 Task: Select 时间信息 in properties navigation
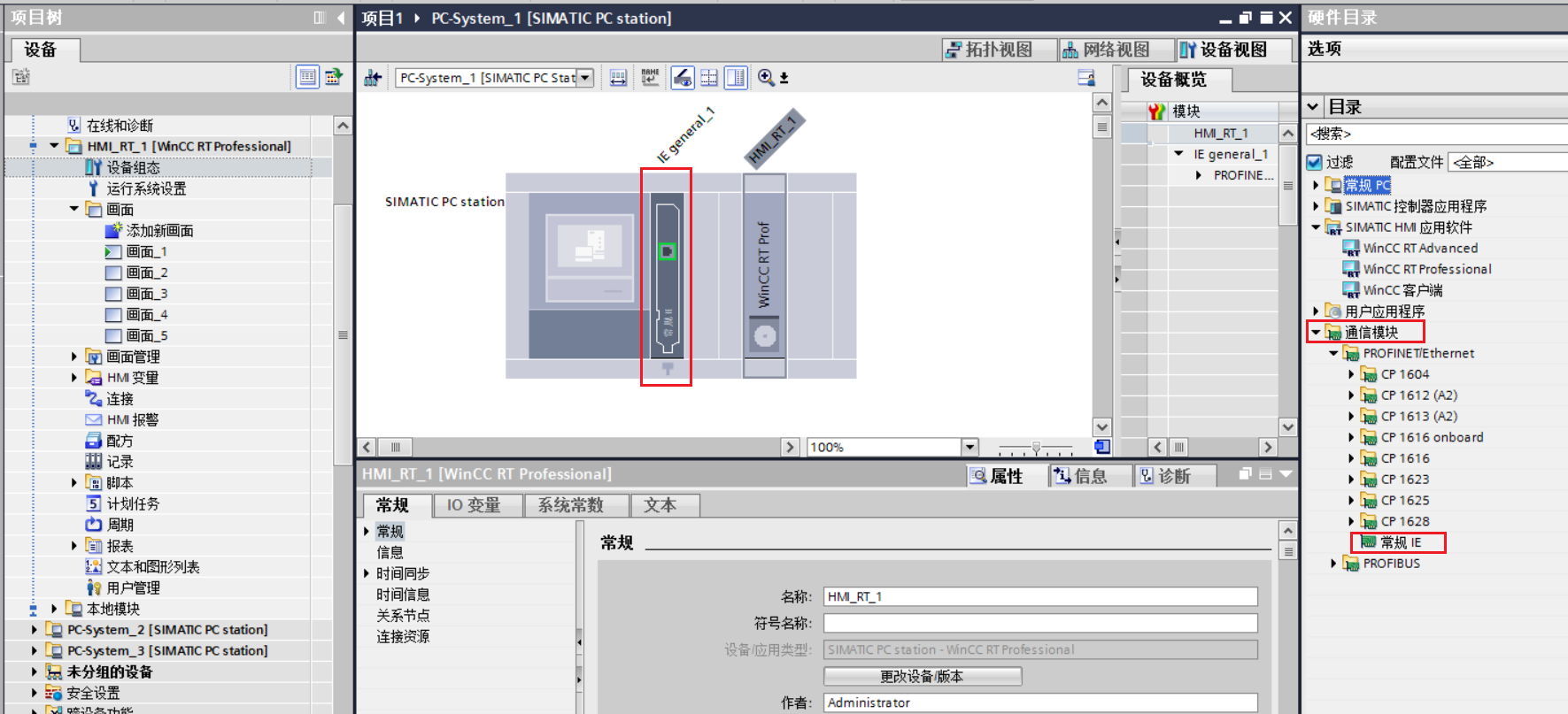(x=403, y=595)
